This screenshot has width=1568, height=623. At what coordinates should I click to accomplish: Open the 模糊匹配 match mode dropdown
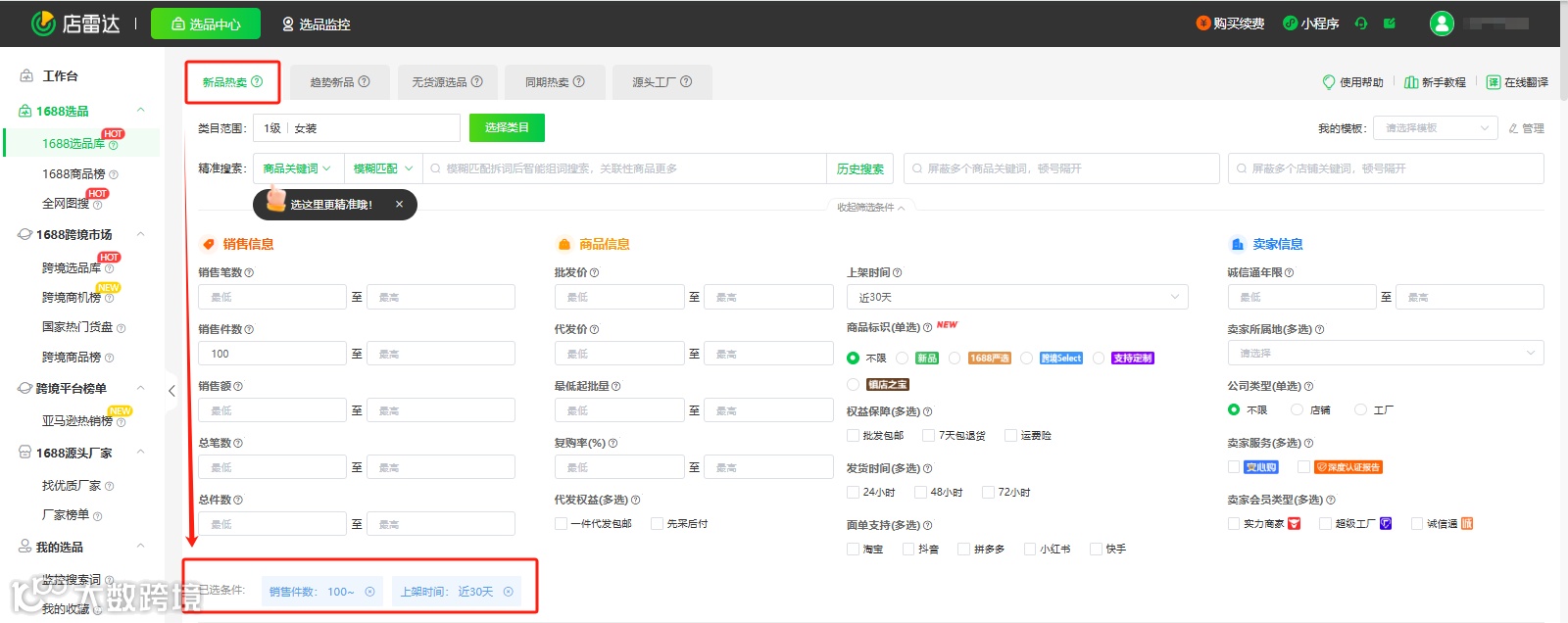(x=382, y=168)
